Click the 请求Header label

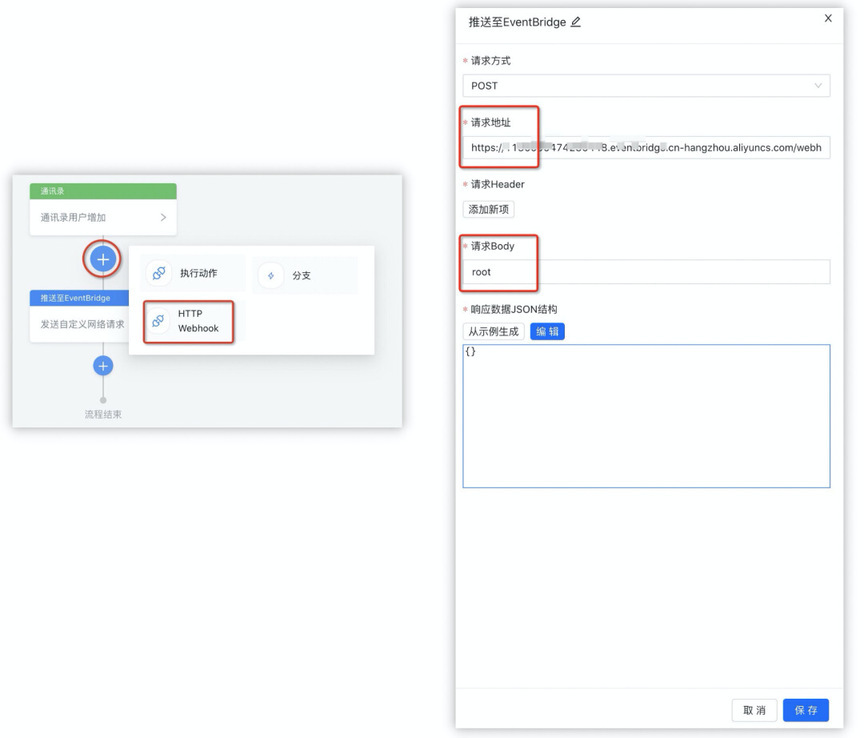pos(497,184)
